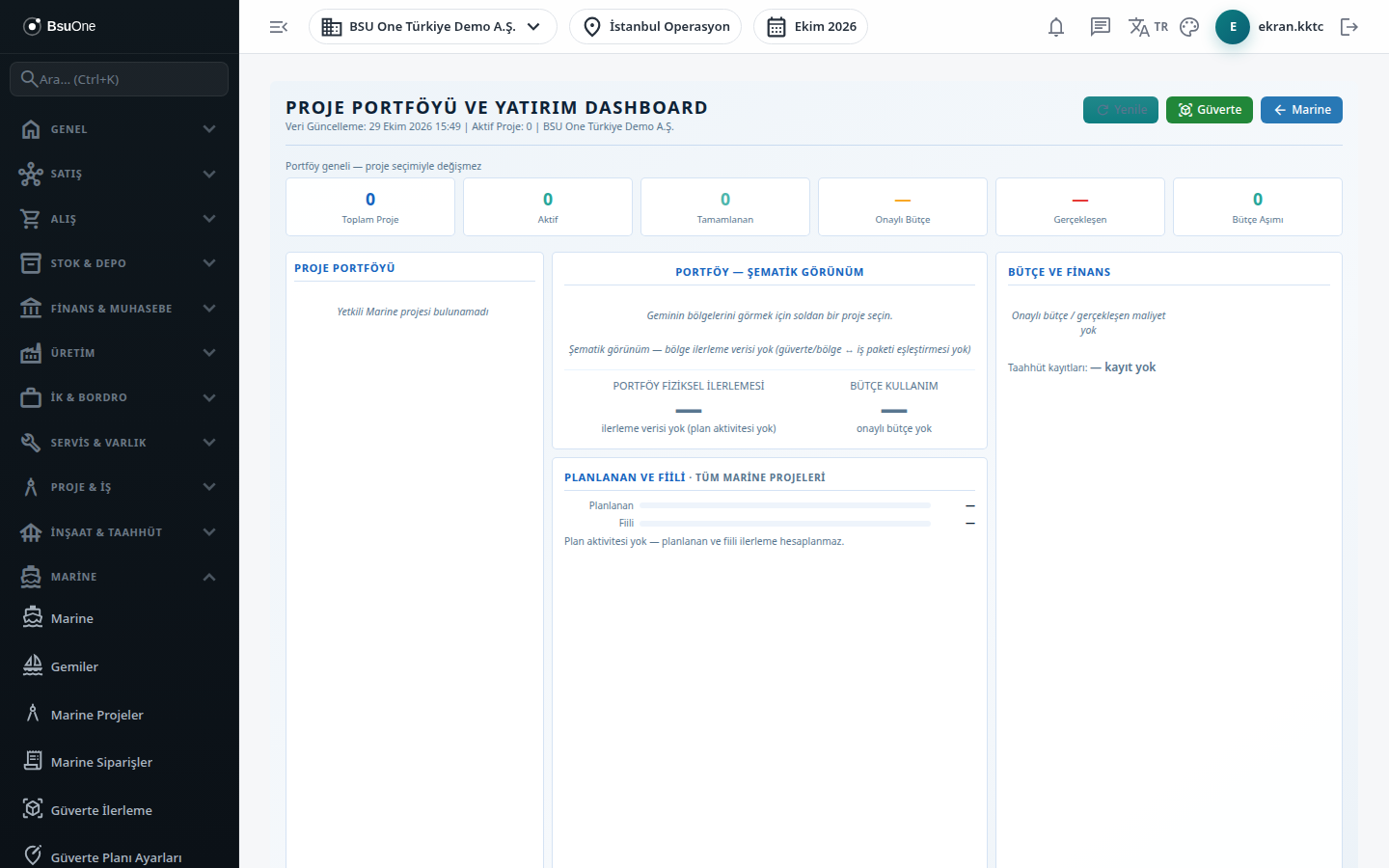
Task: Go back with the Marine button
Action: [1301, 110]
